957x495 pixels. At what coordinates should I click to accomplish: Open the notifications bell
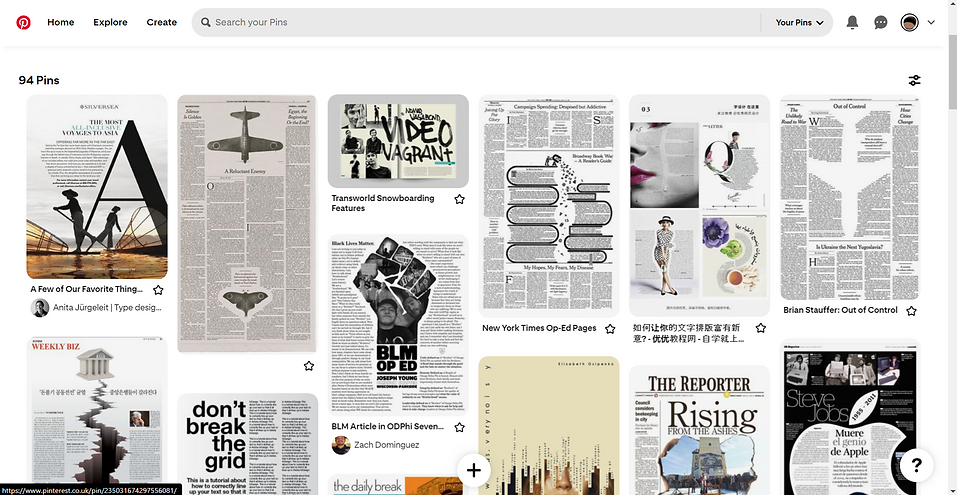coord(852,23)
